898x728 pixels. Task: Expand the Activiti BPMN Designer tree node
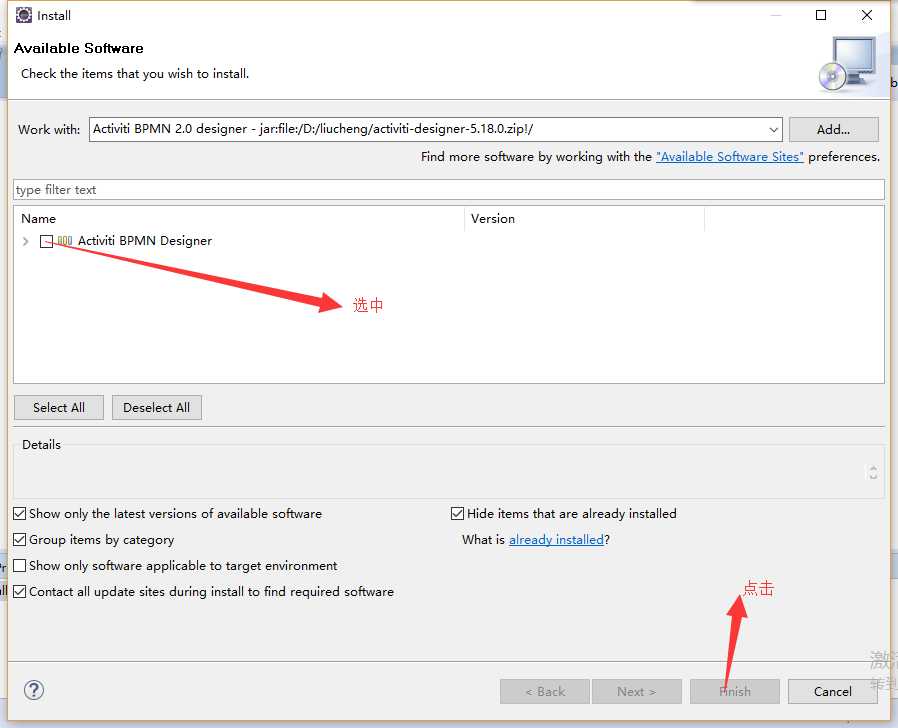(25, 241)
